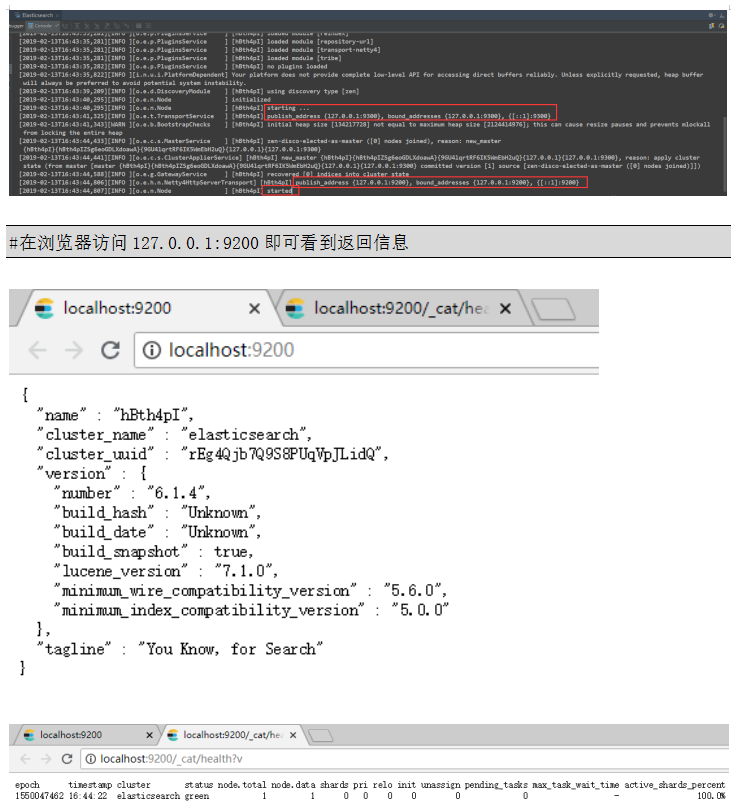Click the "started" log entry in IDE console
This screenshot has height=812, width=742.
tap(280, 191)
